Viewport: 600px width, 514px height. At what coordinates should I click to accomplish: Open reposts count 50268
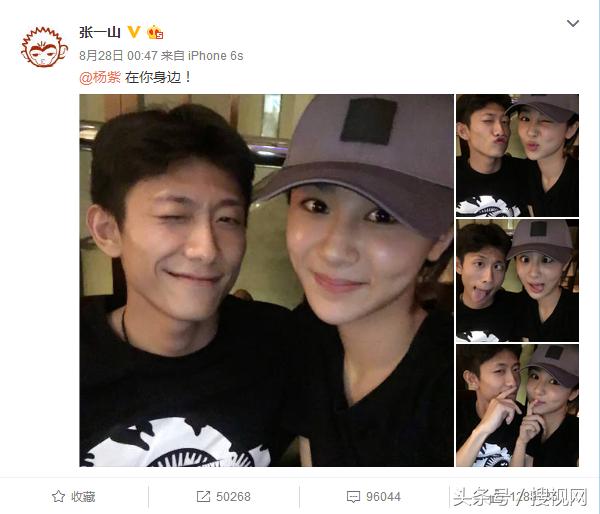(x=233, y=496)
